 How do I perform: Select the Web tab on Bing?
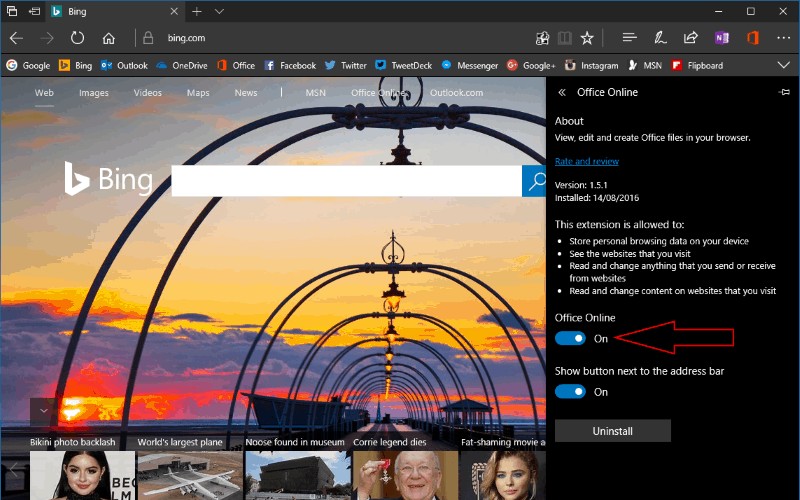click(x=44, y=93)
